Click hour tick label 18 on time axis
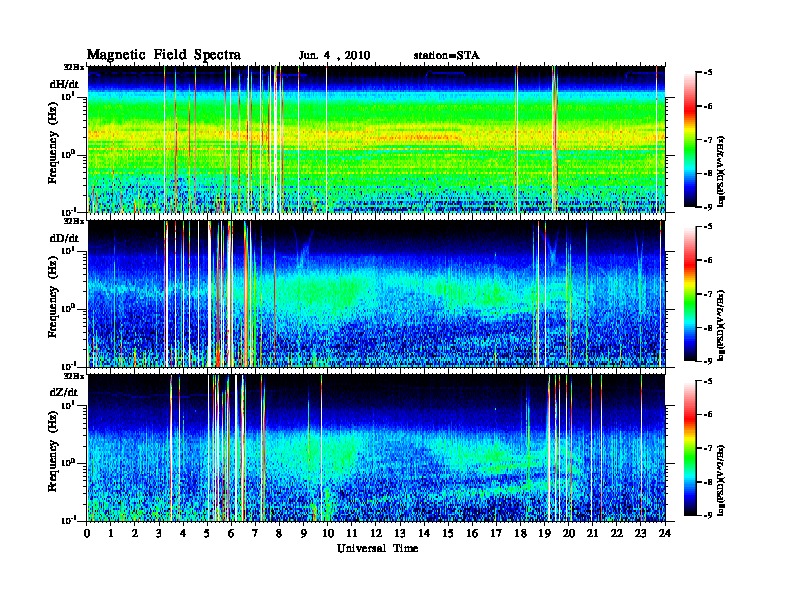This screenshot has height=612, width=792. point(521,533)
